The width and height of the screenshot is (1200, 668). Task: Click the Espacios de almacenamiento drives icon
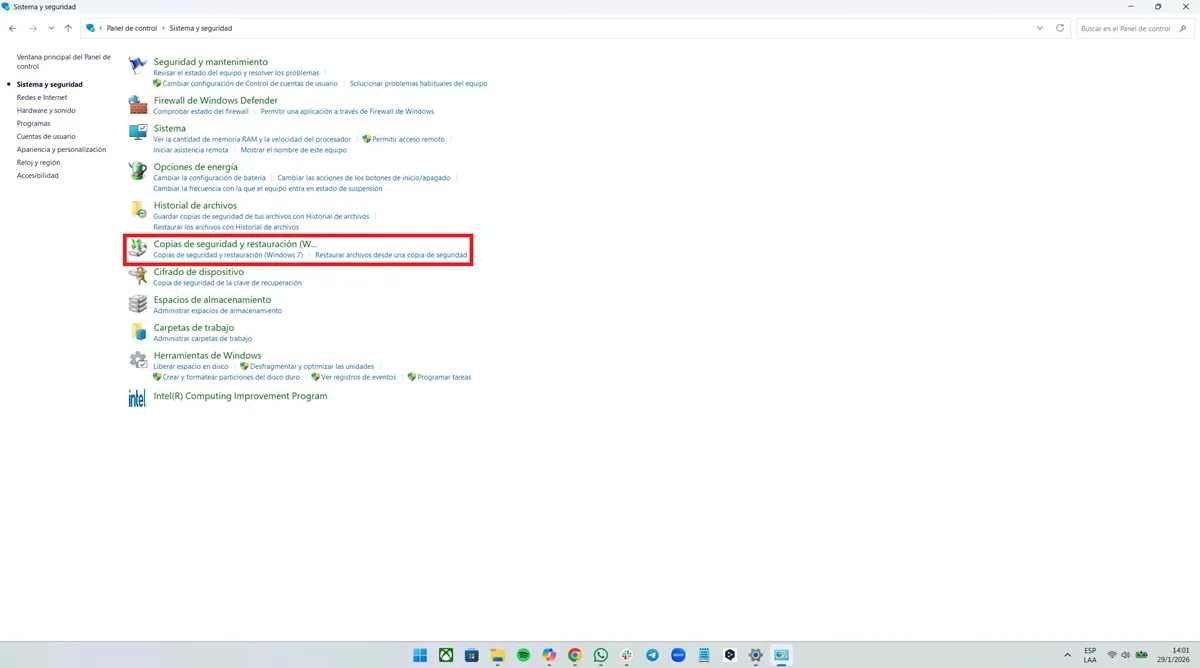point(138,304)
